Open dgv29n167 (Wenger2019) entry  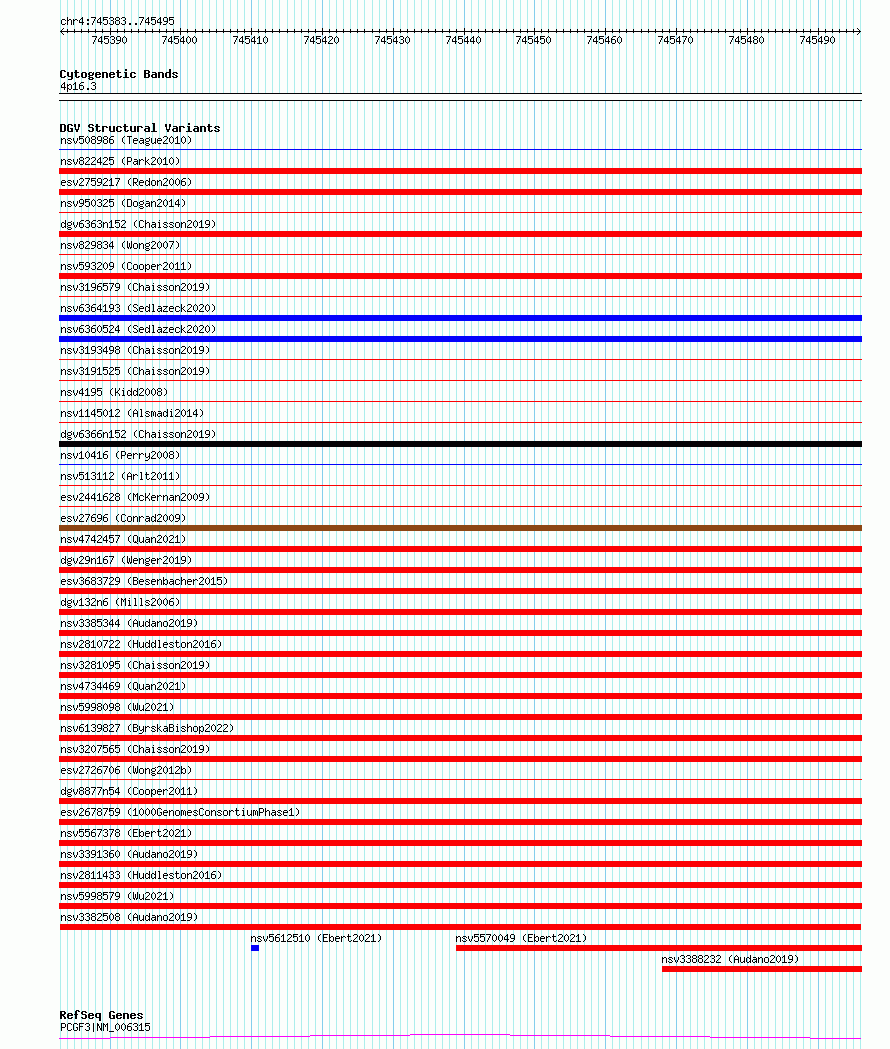pos(126,560)
